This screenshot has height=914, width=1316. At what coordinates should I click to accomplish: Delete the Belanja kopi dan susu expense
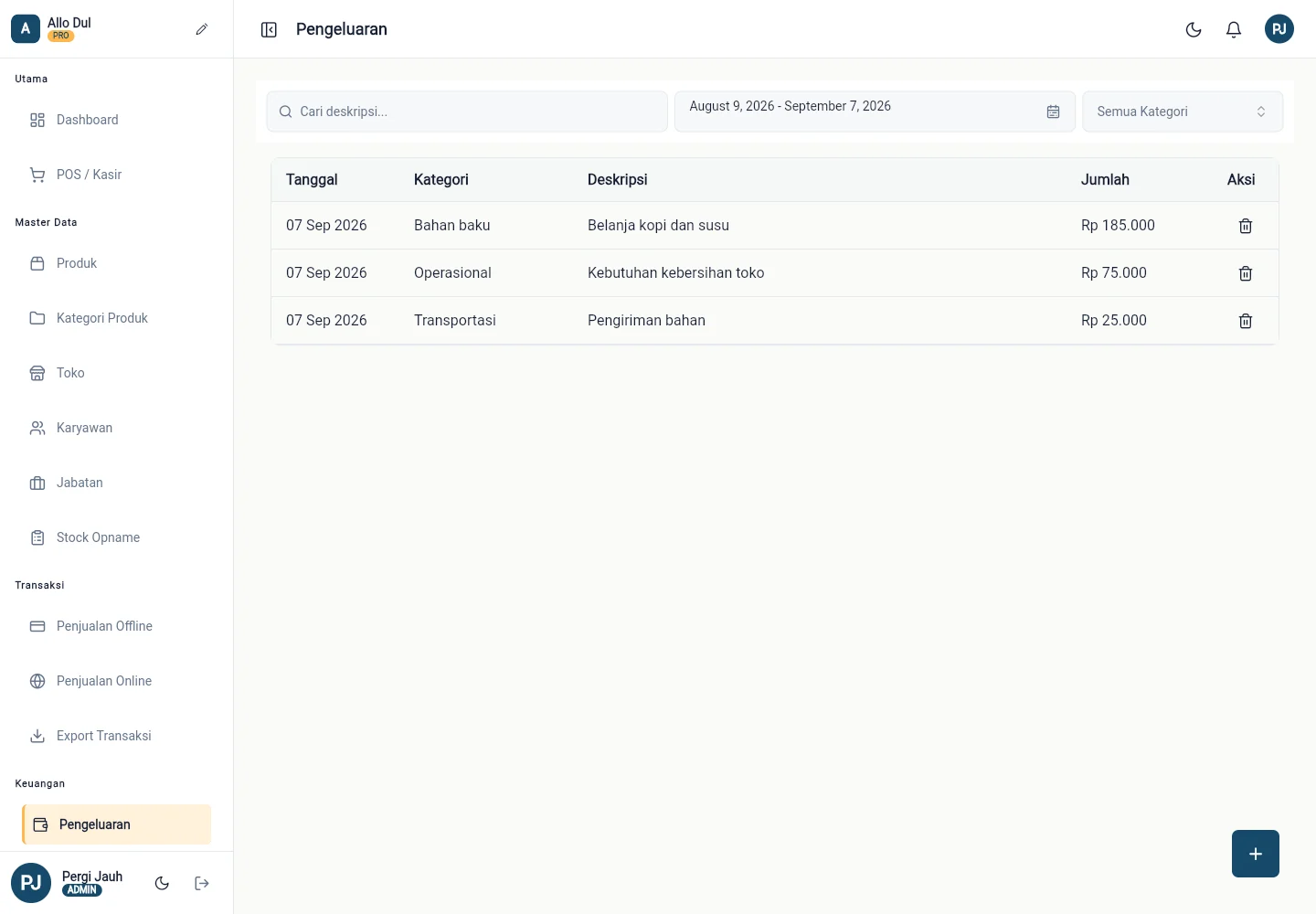(1246, 226)
